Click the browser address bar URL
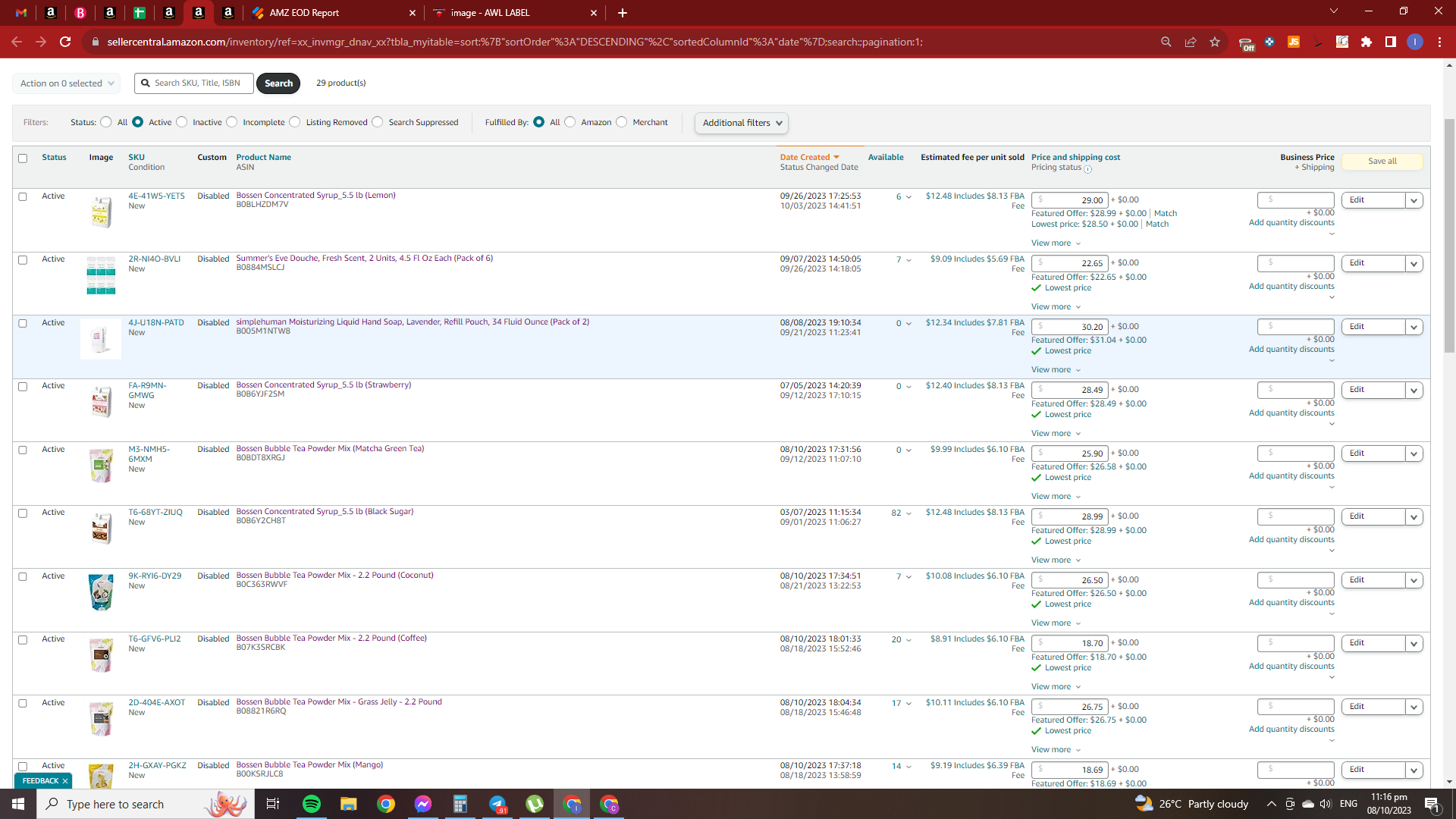Viewport: 1456px width, 819px height. point(515,42)
